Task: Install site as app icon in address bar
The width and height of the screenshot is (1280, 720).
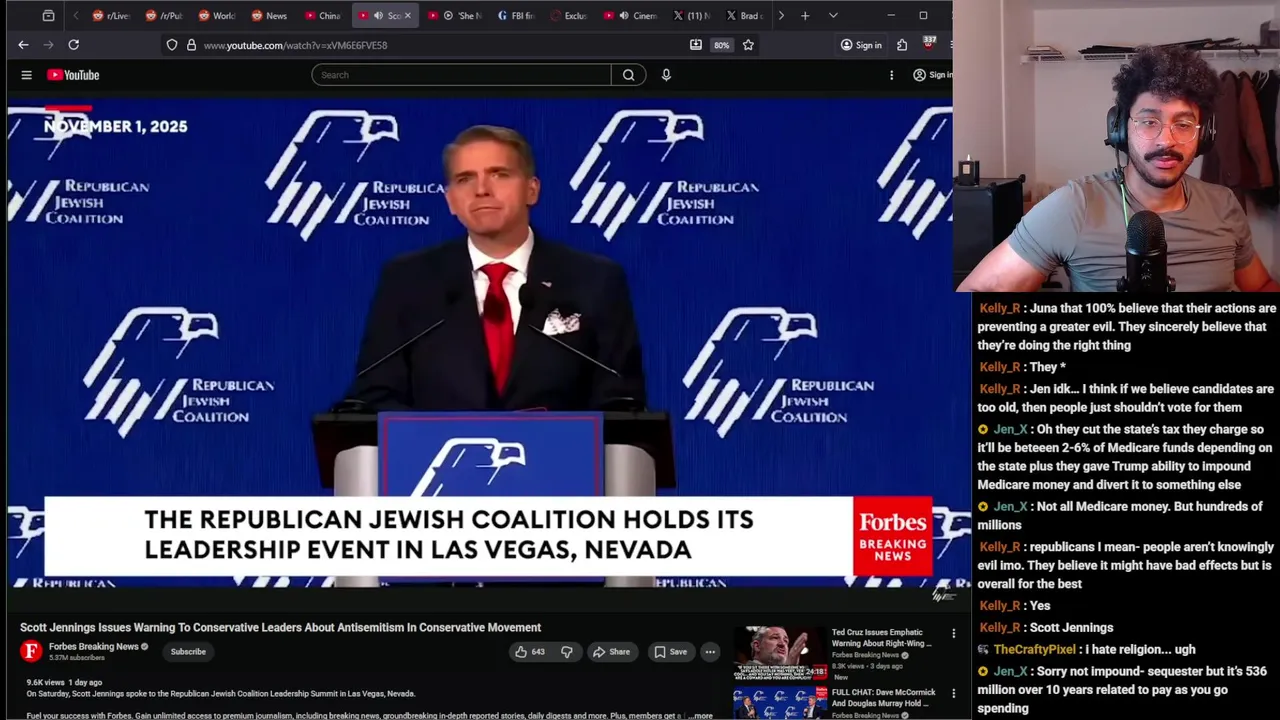Action: 695,45
